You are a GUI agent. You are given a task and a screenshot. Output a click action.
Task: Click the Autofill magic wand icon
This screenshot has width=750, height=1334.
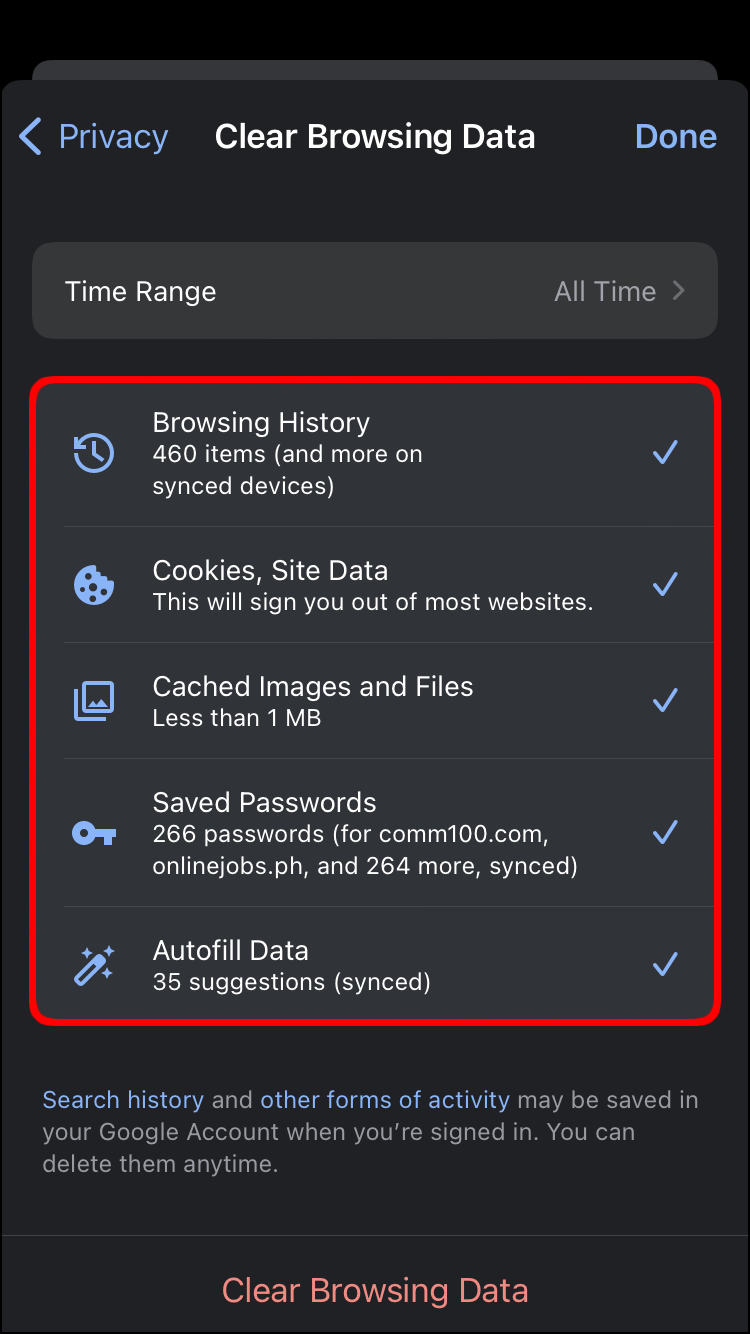94,965
